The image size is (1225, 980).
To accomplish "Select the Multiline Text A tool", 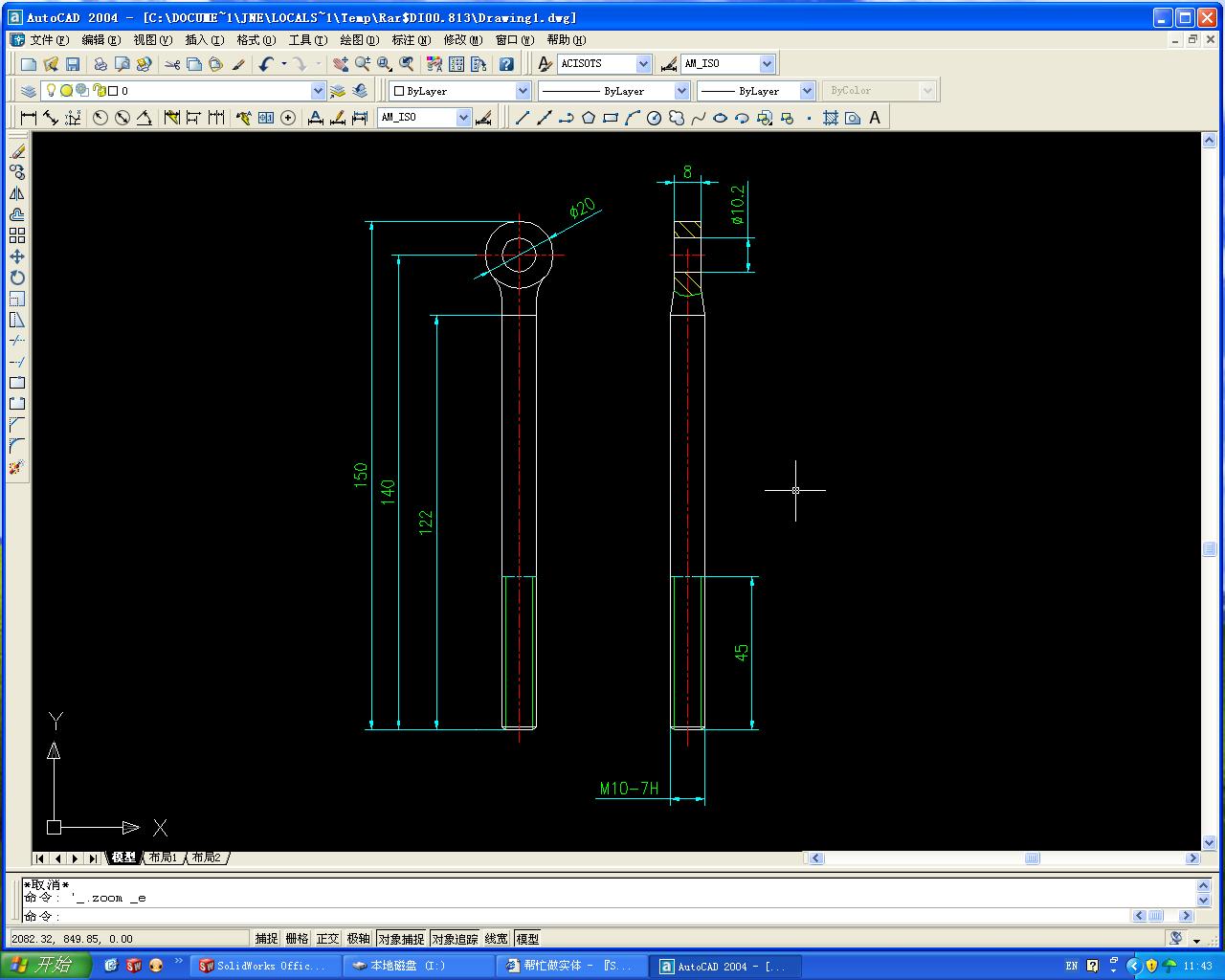I will click(875, 118).
